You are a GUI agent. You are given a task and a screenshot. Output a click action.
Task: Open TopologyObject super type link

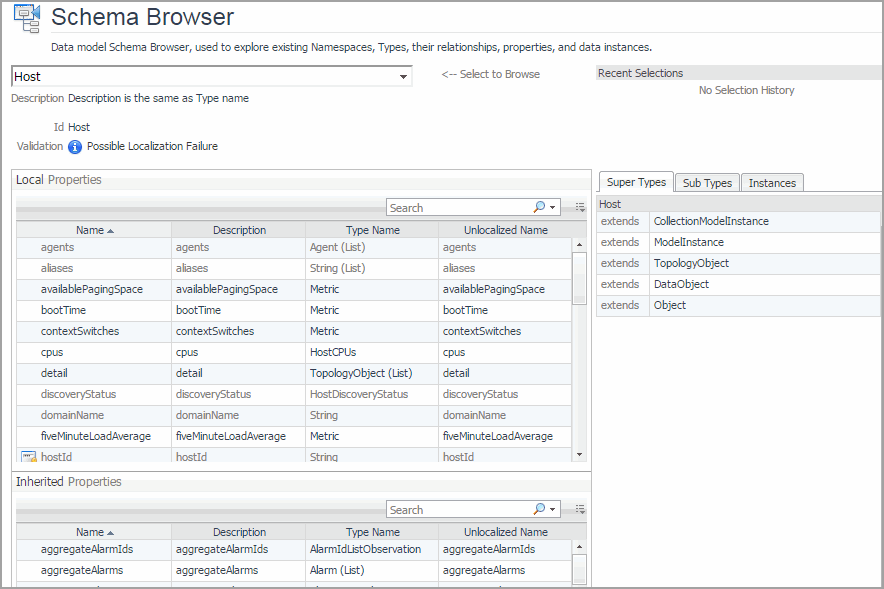click(x=691, y=263)
